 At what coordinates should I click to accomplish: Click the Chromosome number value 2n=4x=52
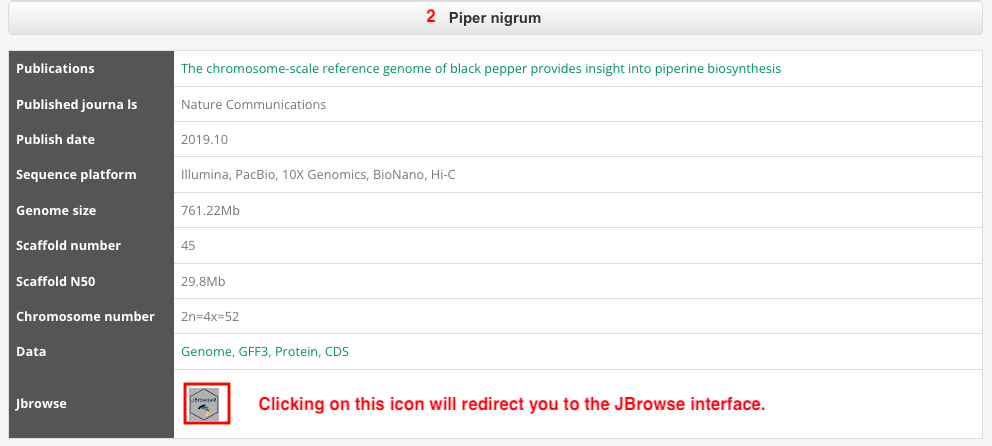pos(210,316)
